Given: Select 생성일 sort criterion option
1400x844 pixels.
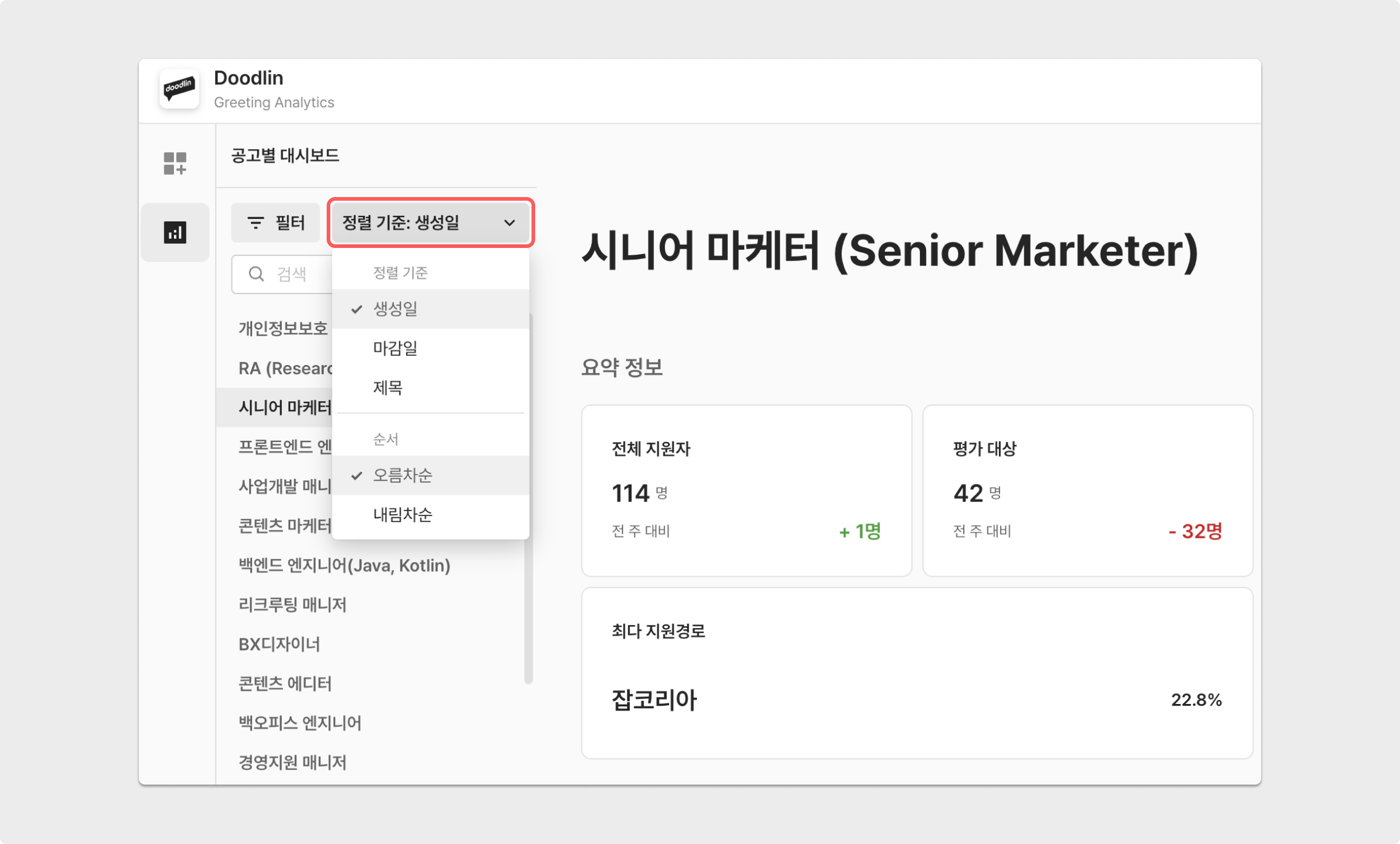Looking at the screenshot, I should pyautogui.click(x=395, y=309).
